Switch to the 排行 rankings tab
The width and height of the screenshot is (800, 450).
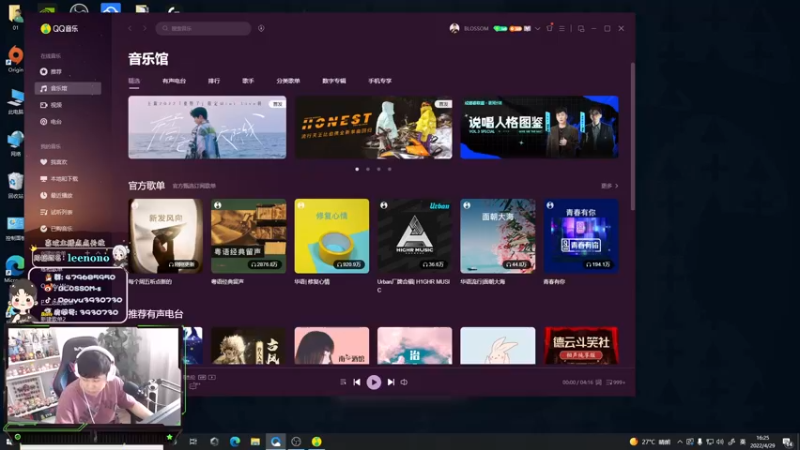pyautogui.click(x=214, y=81)
